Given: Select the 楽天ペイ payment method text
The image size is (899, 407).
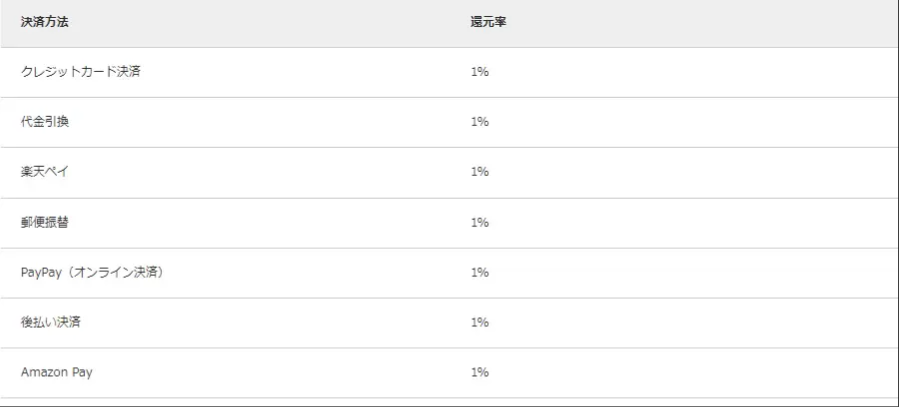Looking at the screenshot, I should click(45, 172).
